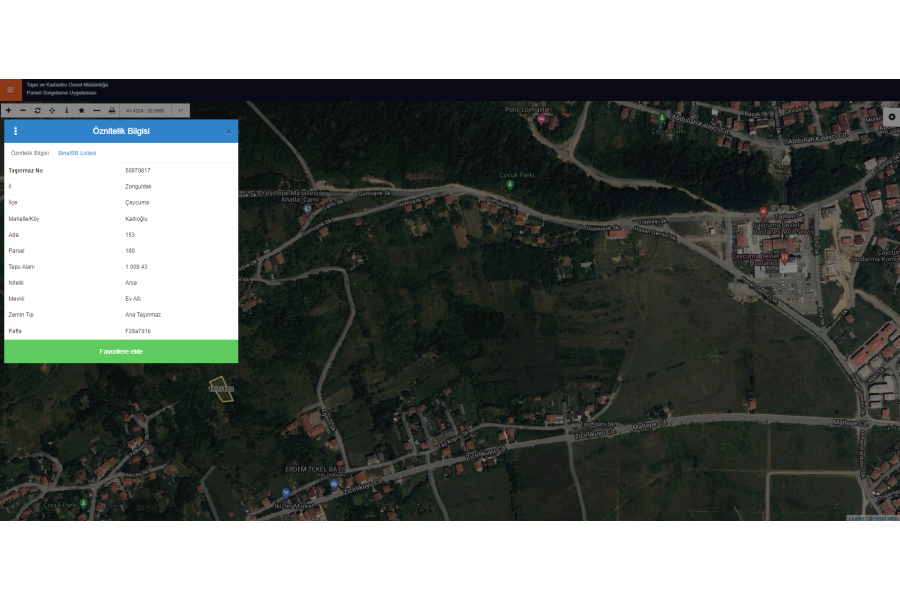The image size is (900, 600).
Task: Click the İkizler Market blue marker
Action: (x=286, y=493)
